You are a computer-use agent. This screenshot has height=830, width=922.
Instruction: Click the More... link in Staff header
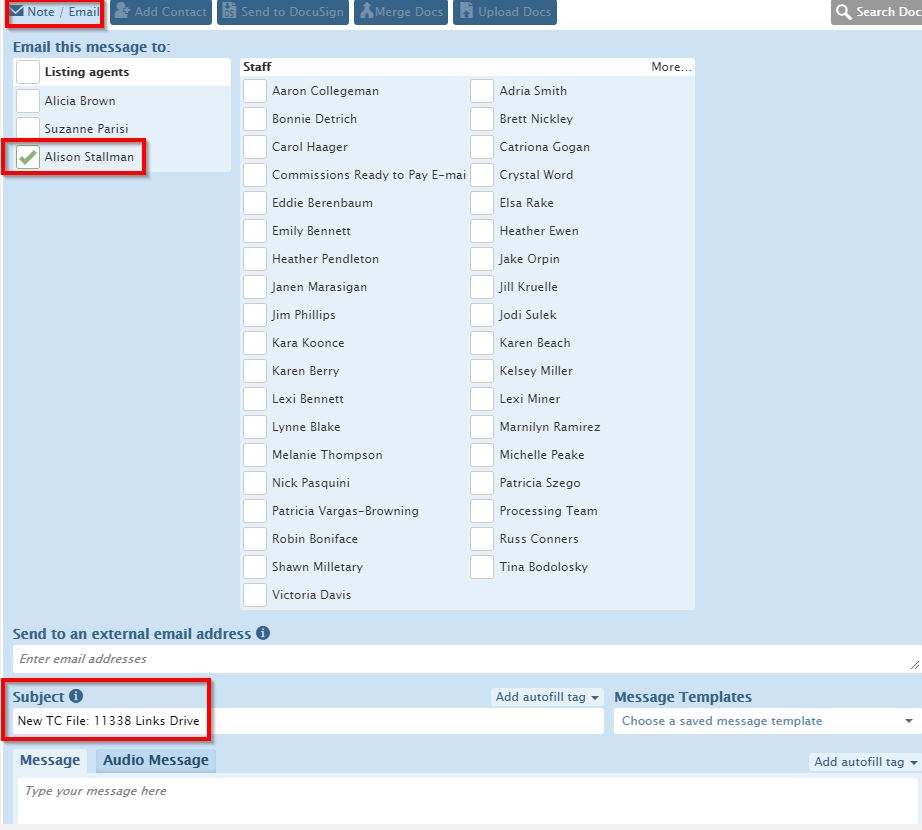[671, 67]
